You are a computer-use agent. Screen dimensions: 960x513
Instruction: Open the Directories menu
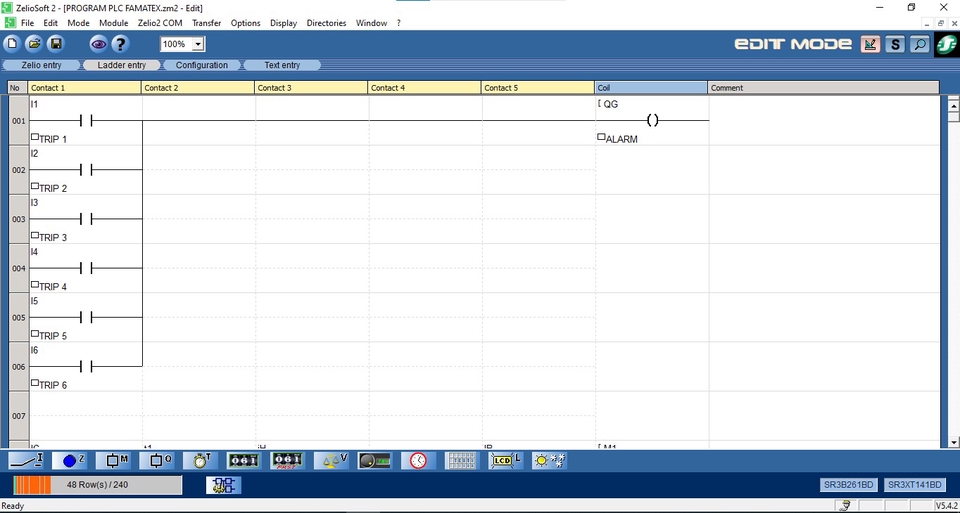point(326,23)
